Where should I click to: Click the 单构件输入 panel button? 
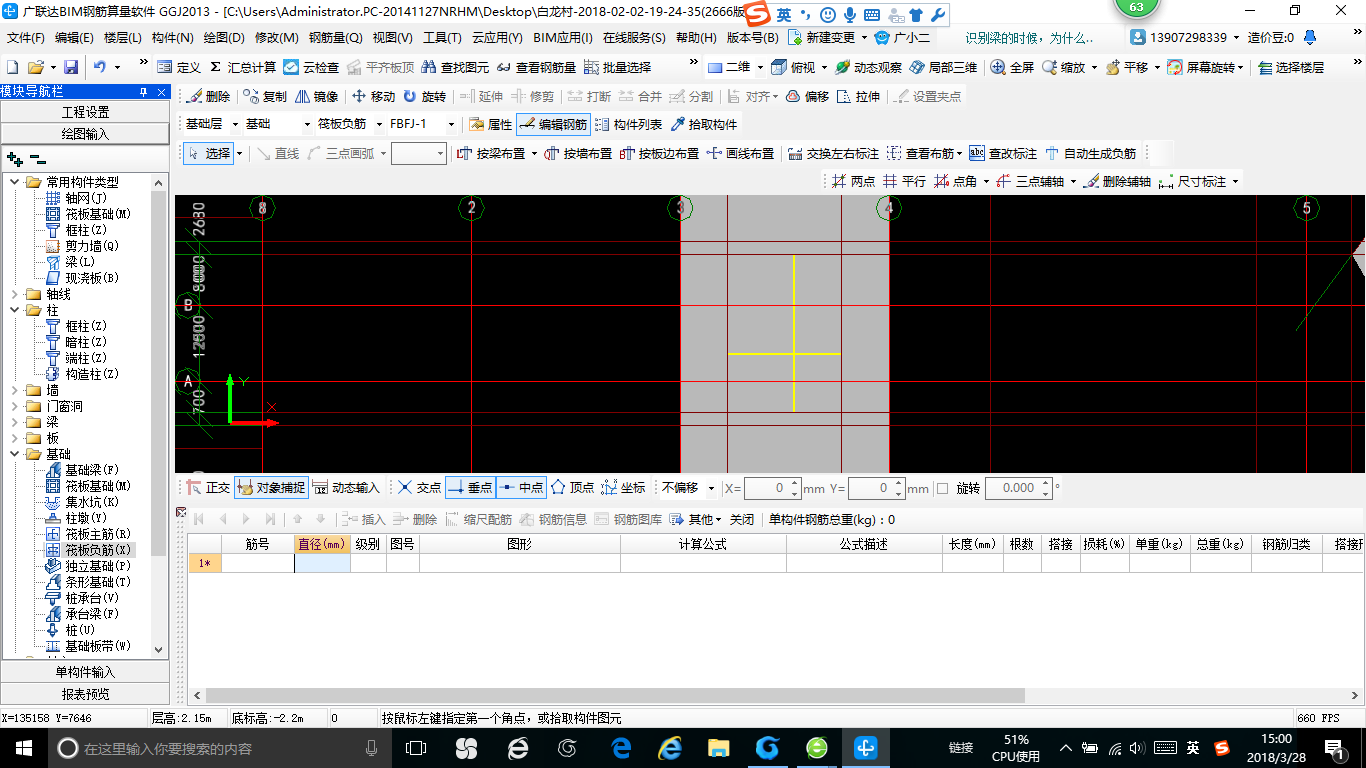click(x=85, y=672)
